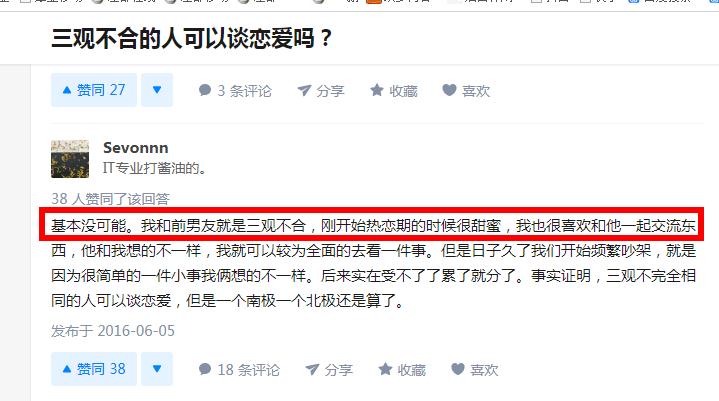Share Sevonnn's answer via 分享
This screenshot has height=401, width=719.
329,370
